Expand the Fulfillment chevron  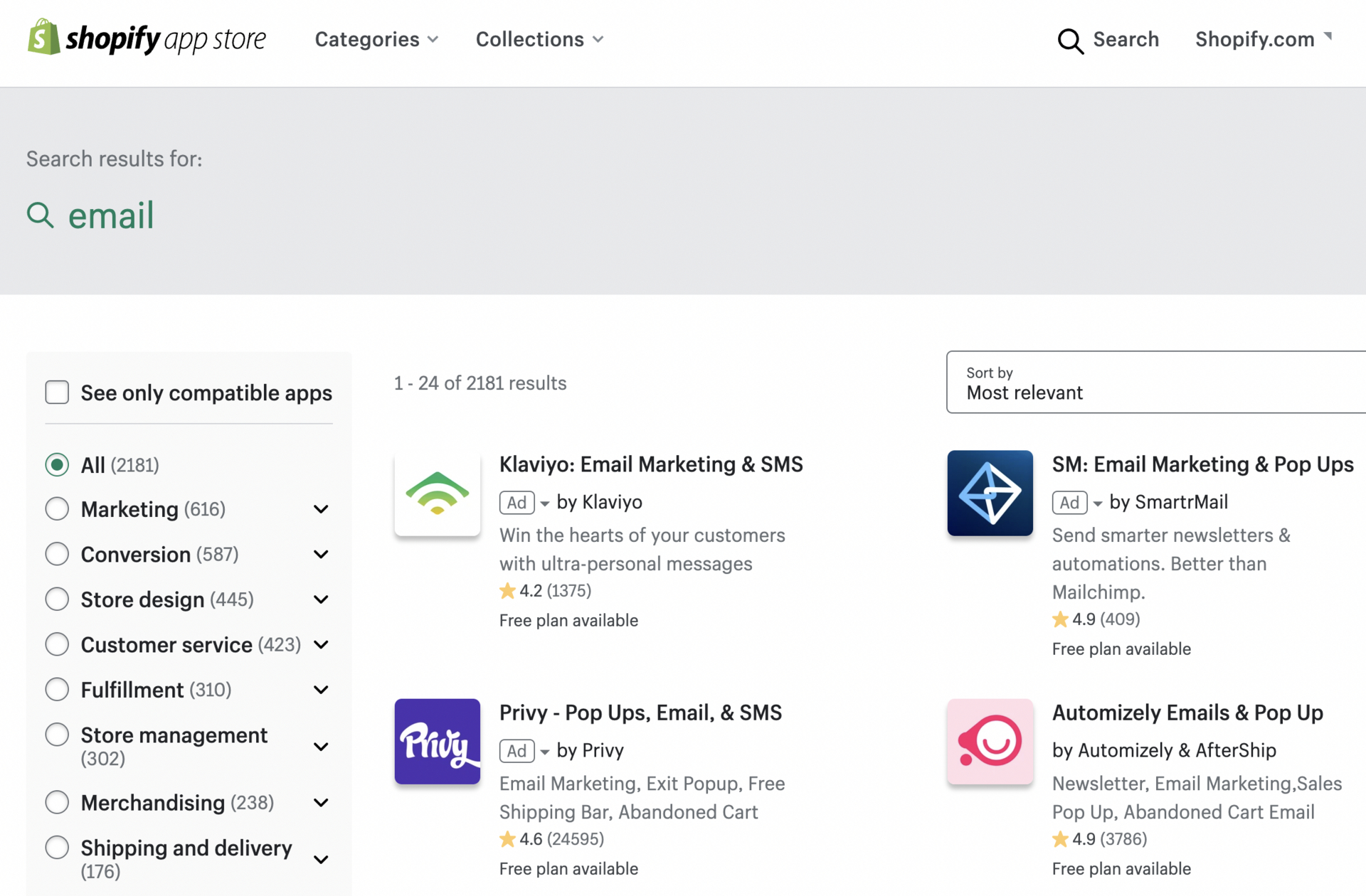pyautogui.click(x=321, y=690)
